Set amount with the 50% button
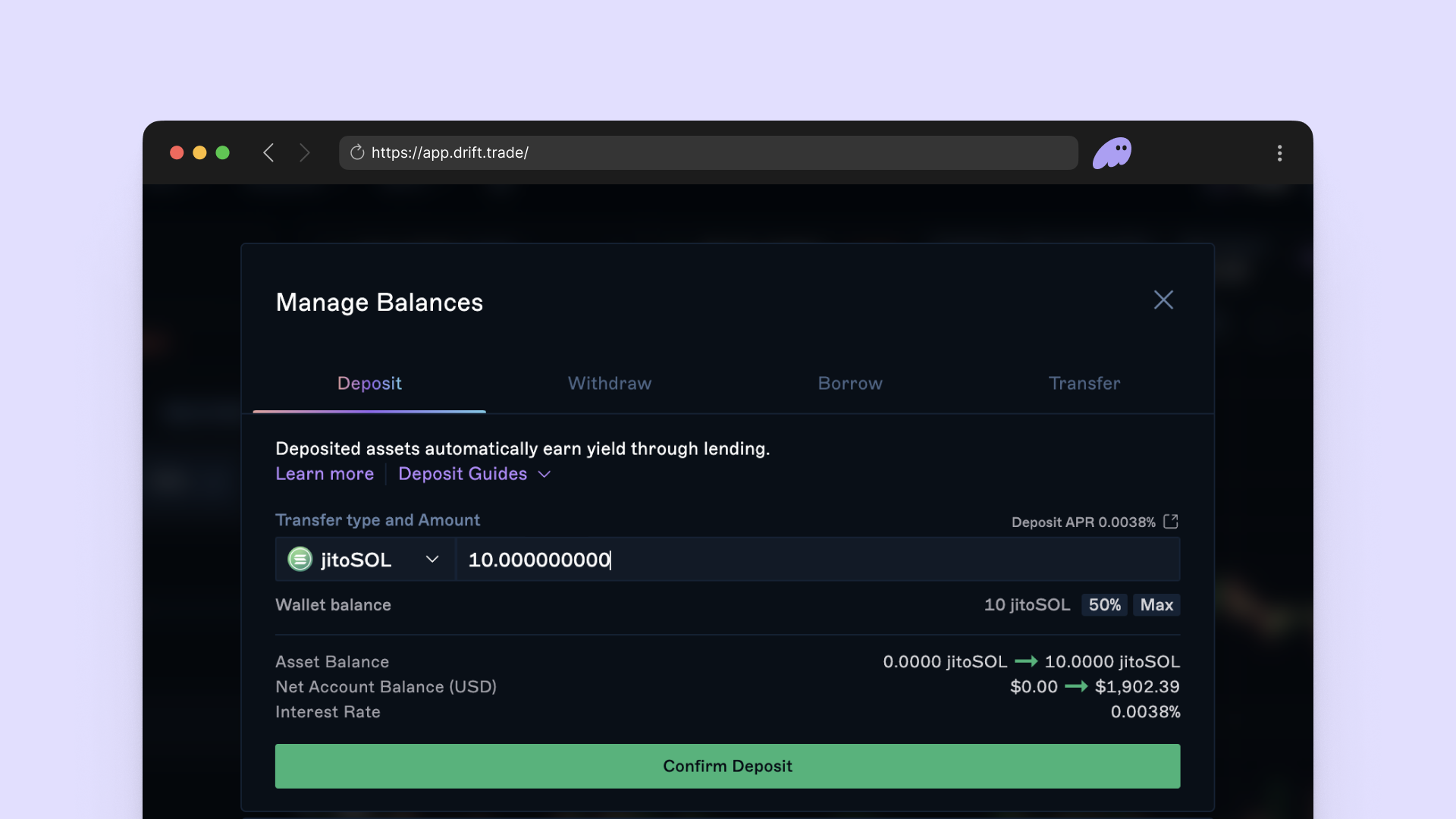 [x=1104, y=604]
